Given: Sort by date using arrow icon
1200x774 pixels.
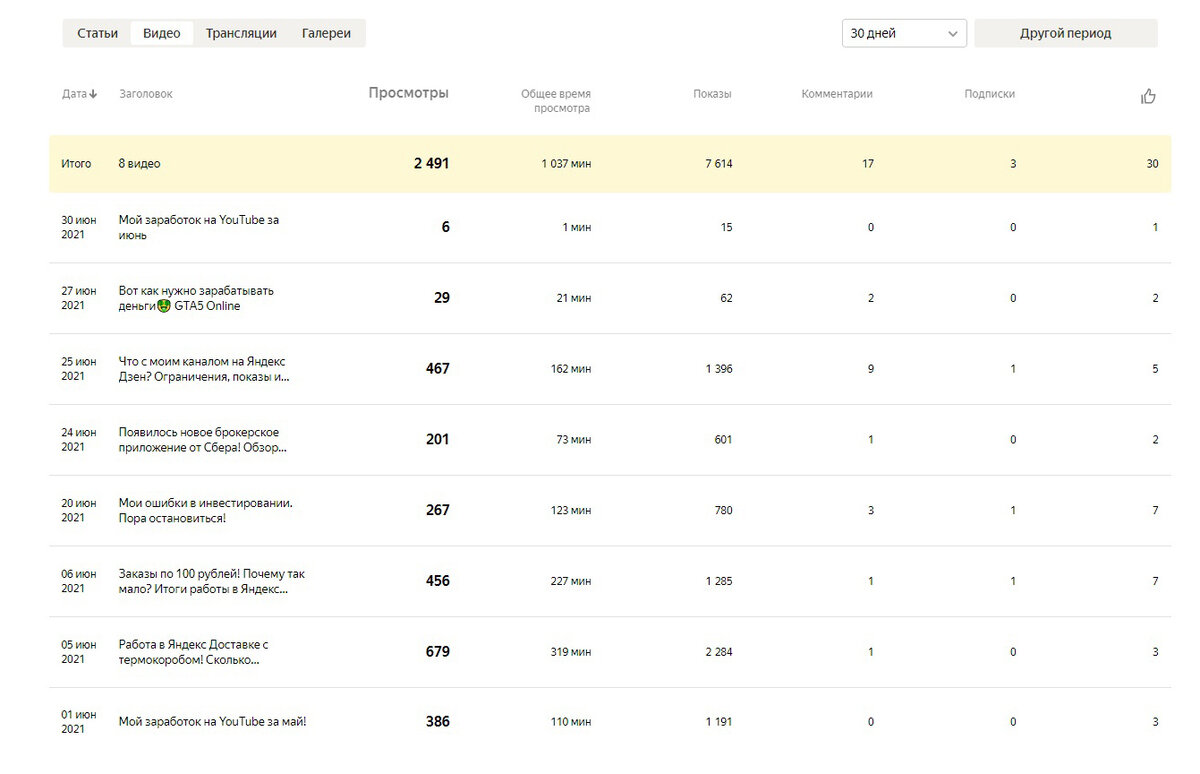Looking at the screenshot, I should tap(93, 94).
